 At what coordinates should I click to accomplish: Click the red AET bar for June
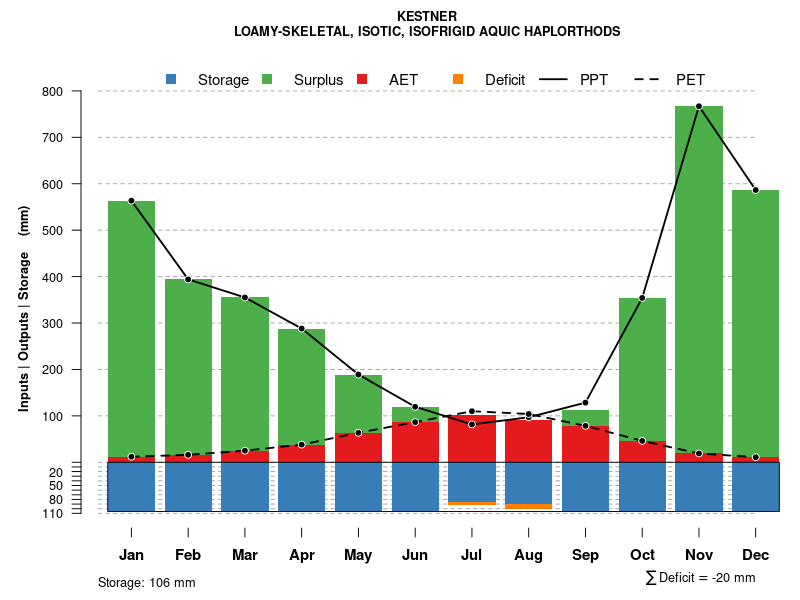(415, 442)
